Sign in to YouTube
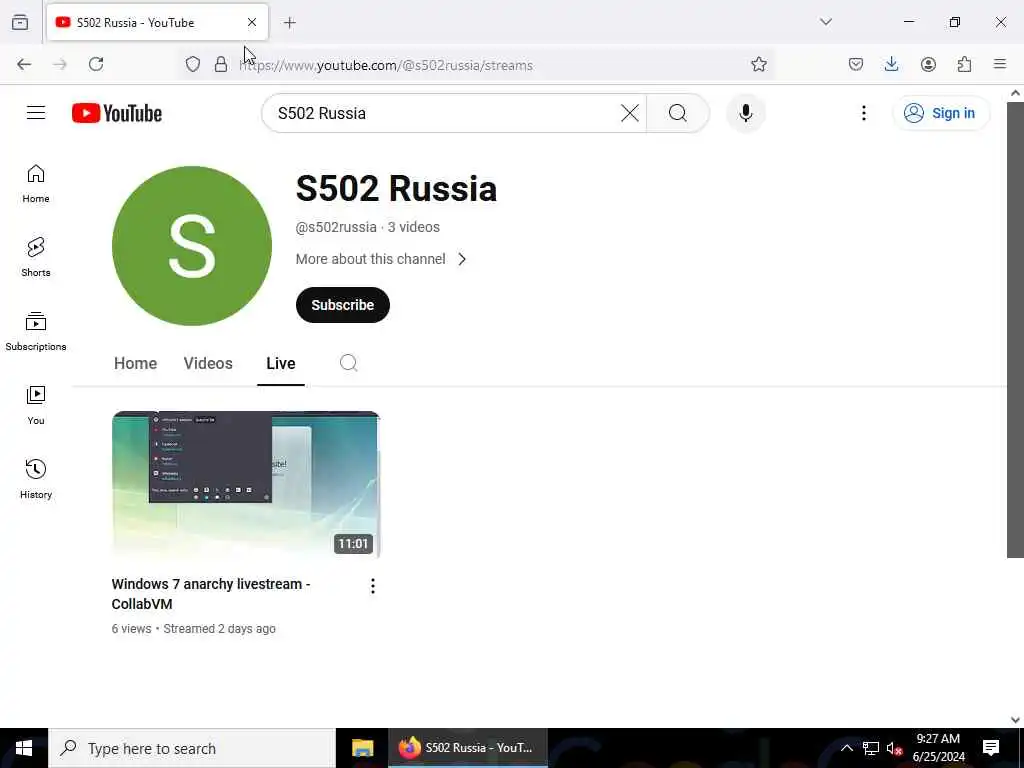Image resolution: width=1024 pixels, height=768 pixels. click(x=940, y=113)
